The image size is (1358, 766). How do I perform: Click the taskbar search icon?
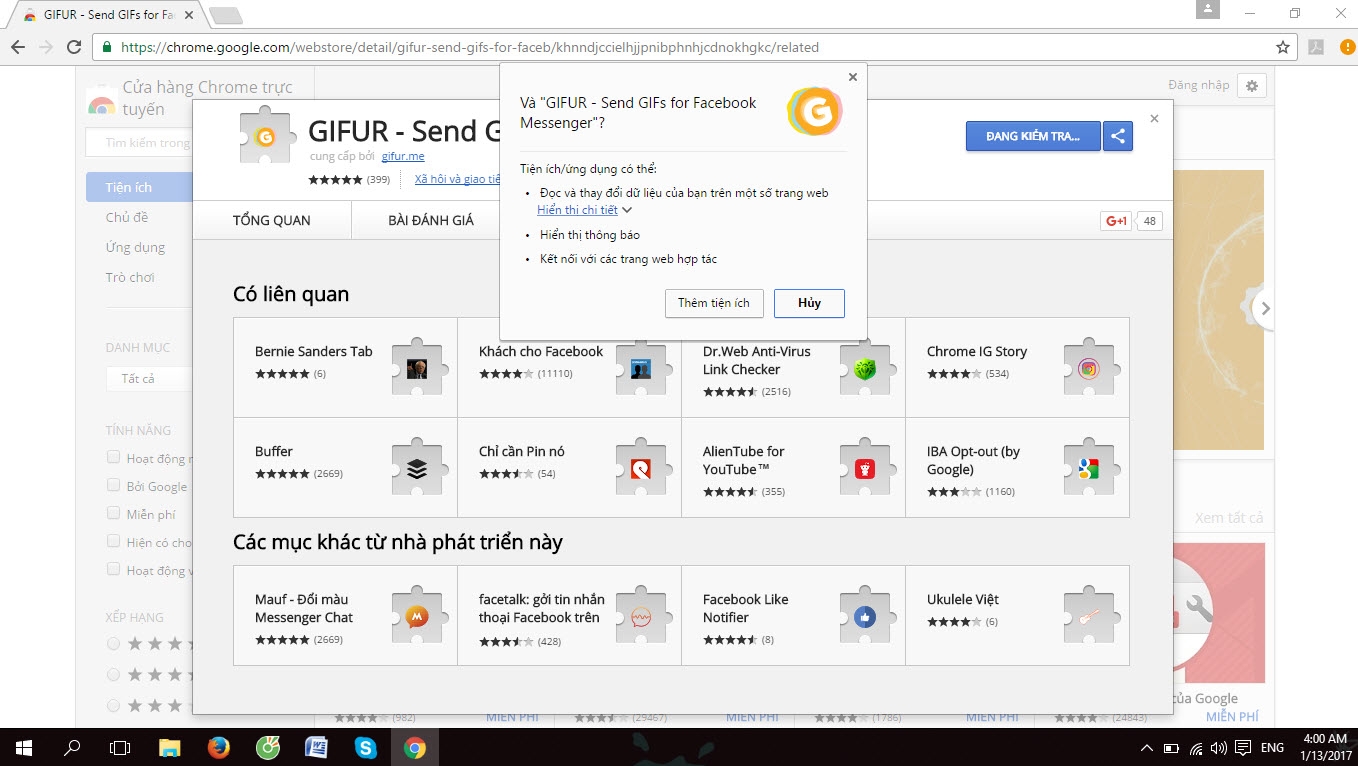[x=72, y=747]
